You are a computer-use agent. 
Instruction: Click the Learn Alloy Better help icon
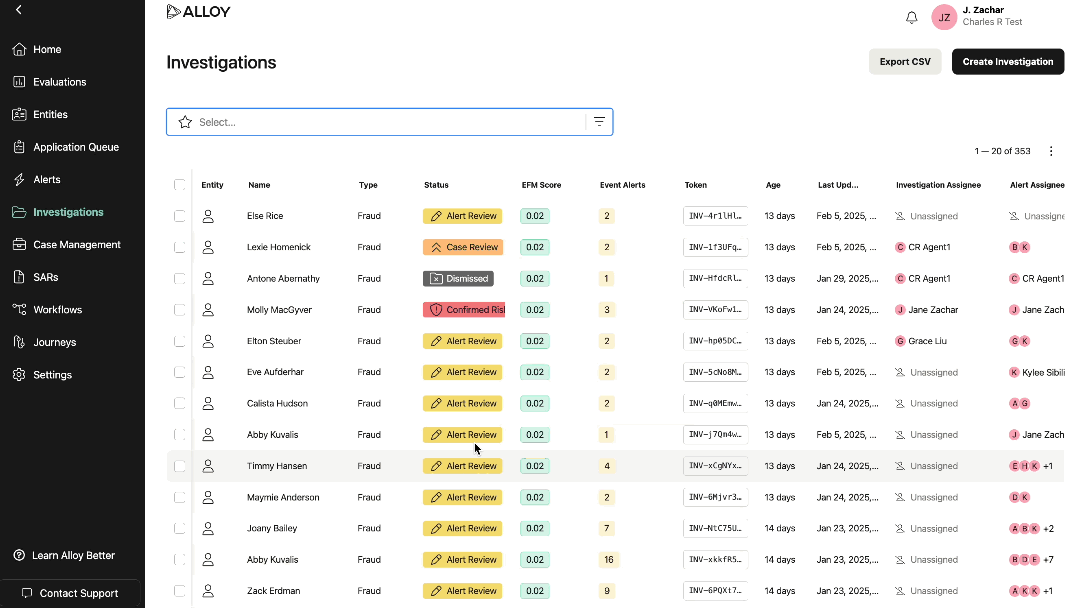point(19,555)
